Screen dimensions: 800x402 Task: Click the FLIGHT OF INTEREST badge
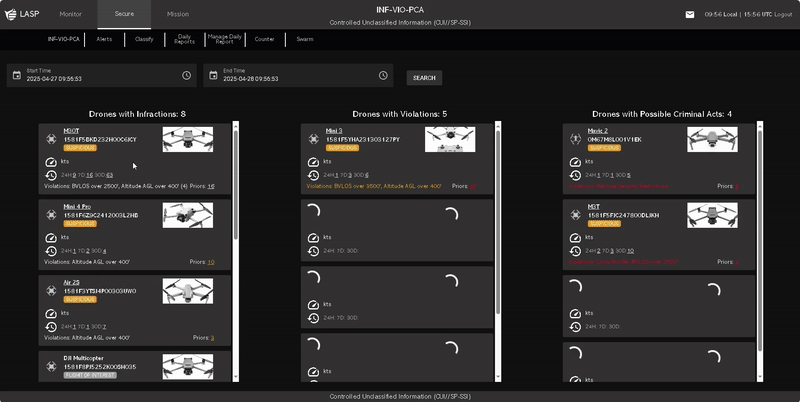(90, 375)
